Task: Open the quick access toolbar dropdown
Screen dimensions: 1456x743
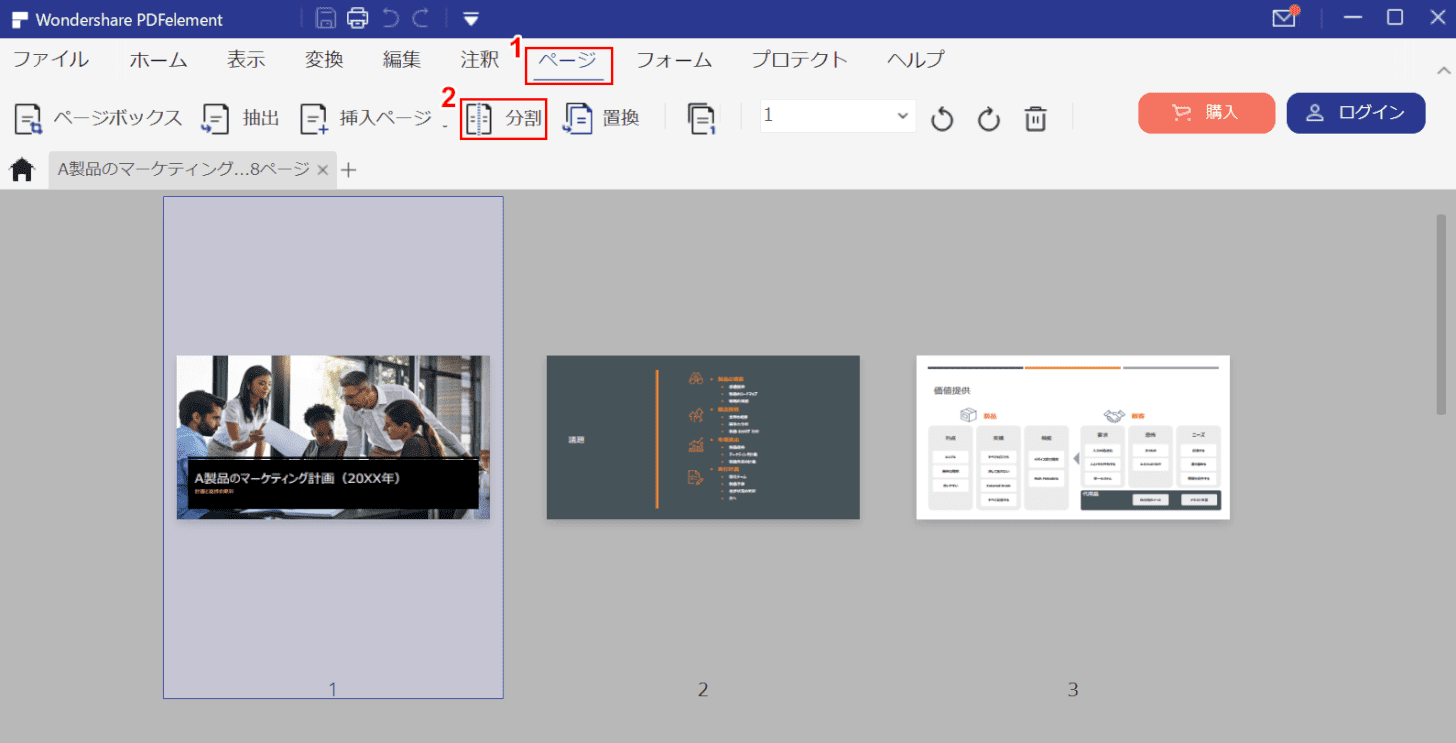Action: point(471,19)
